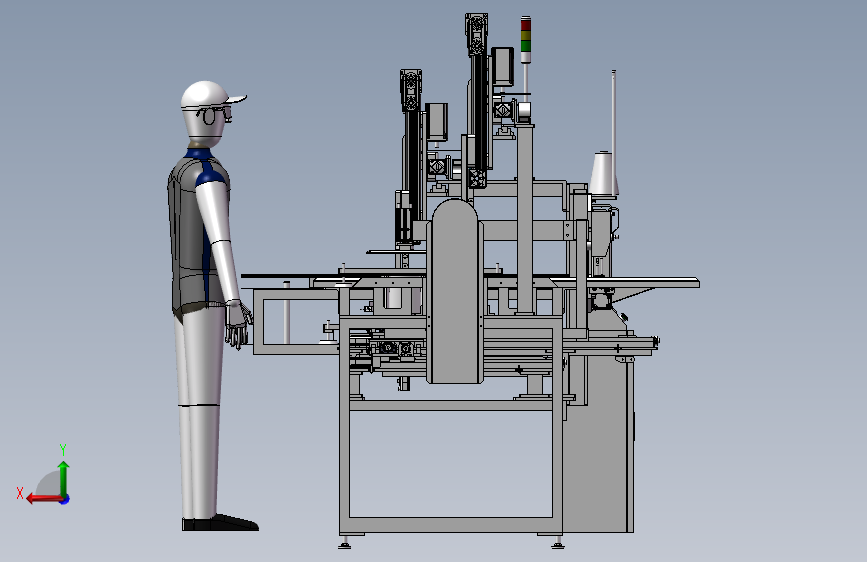This screenshot has height=562, width=867.
Task: Select the mannequin's black shoe
Action: coord(220,523)
